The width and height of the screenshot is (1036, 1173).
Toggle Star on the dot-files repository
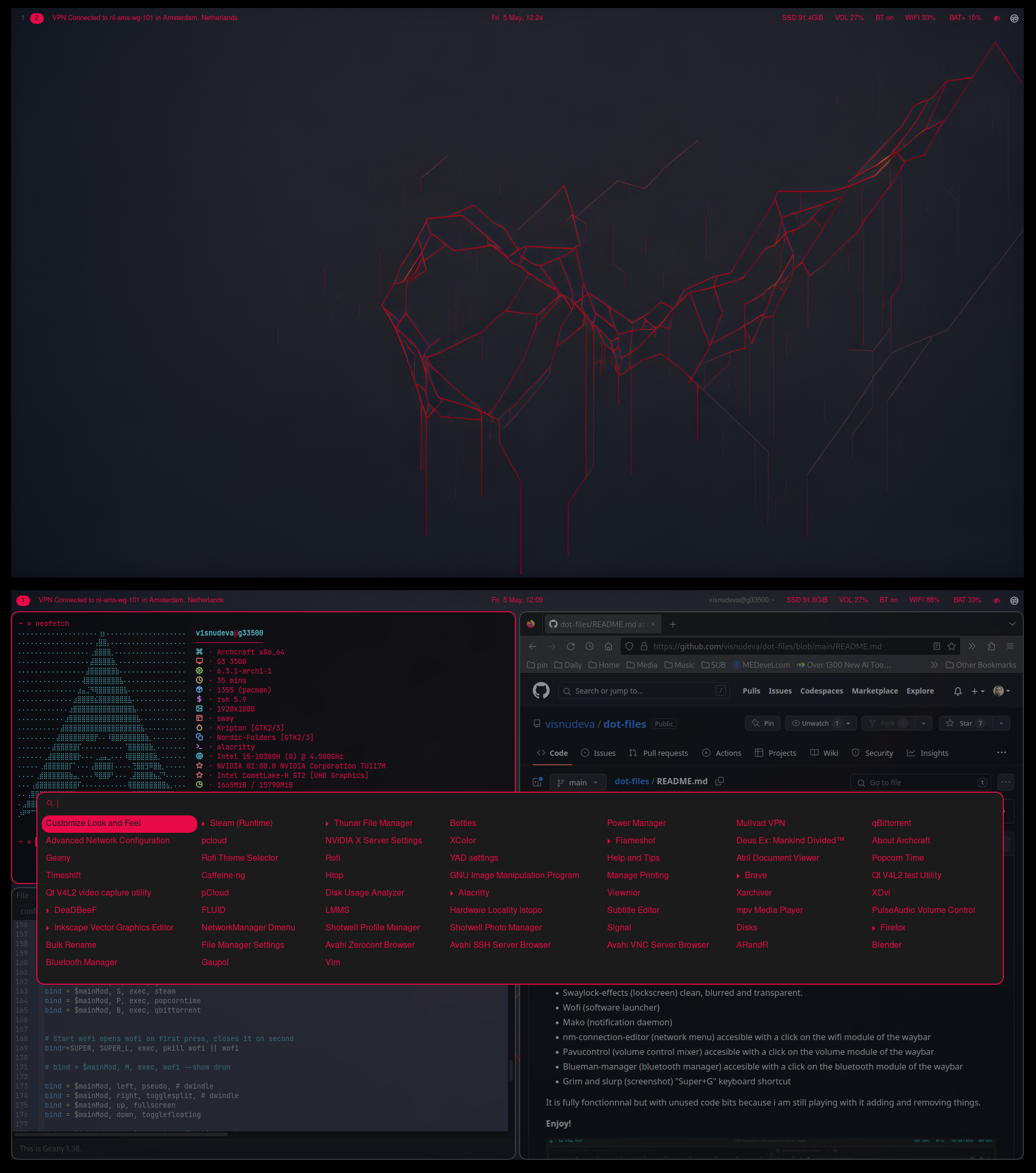click(967, 723)
